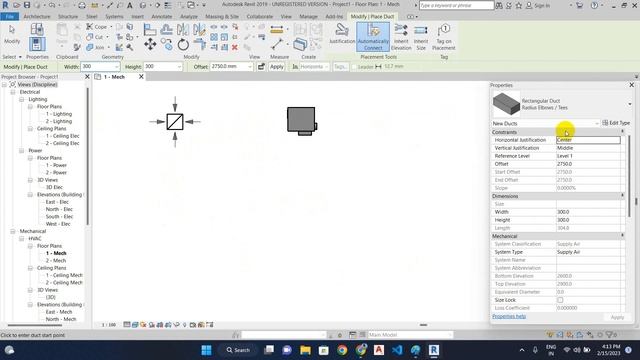This screenshot has width=640, height=360.
Task: Close the 1 - Mech view tab
Action: (141, 76)
